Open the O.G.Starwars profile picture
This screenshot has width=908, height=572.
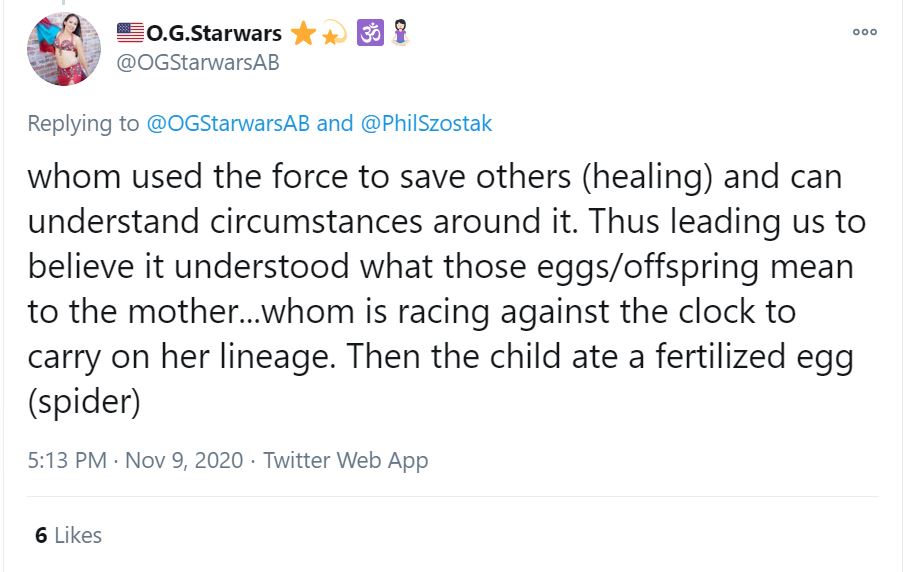coord(64,49)
